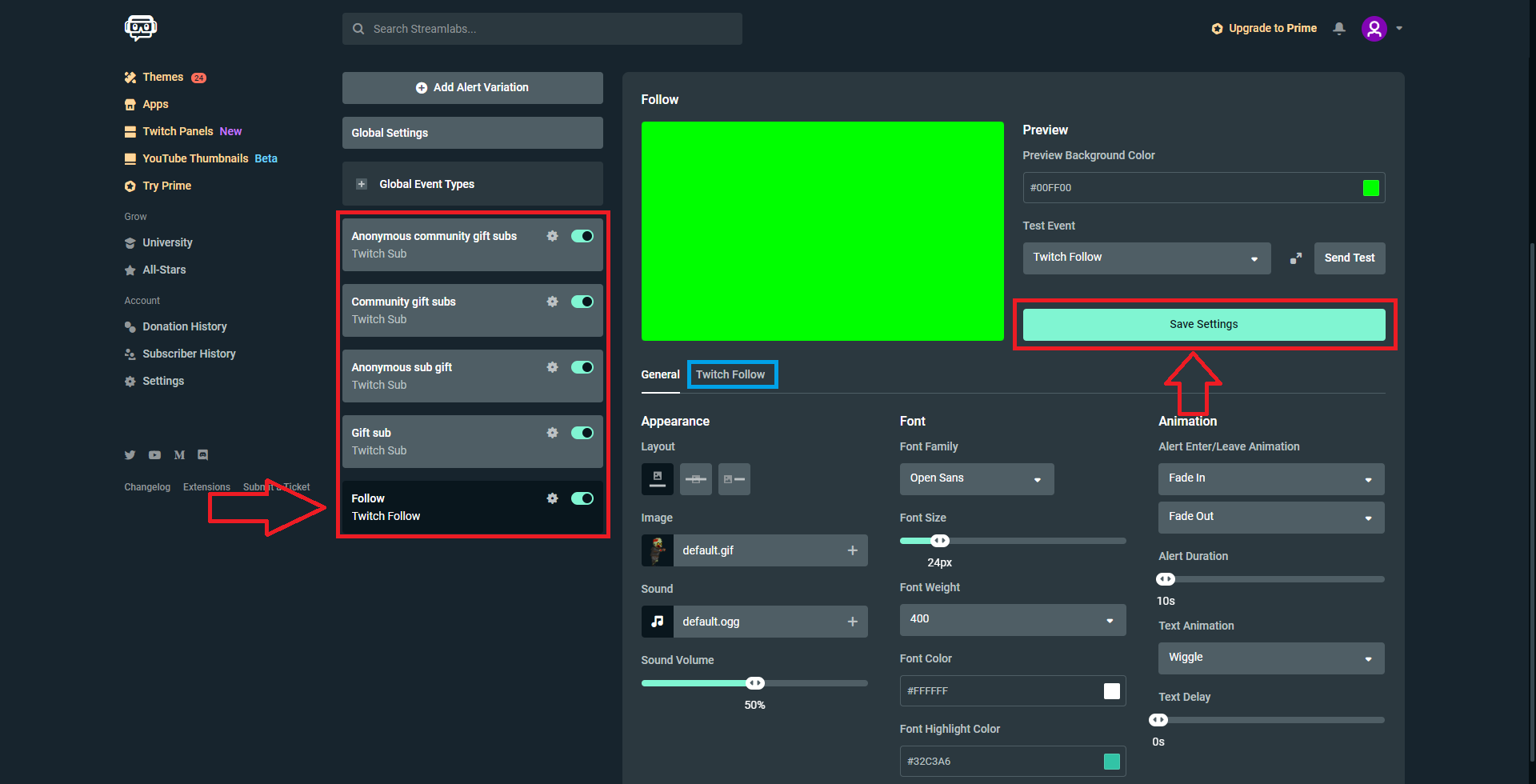The width and height of the screenshot is (1536, 784).
Task: Click the Upgrade to Prime star icon
Action: click(1217, 29)
